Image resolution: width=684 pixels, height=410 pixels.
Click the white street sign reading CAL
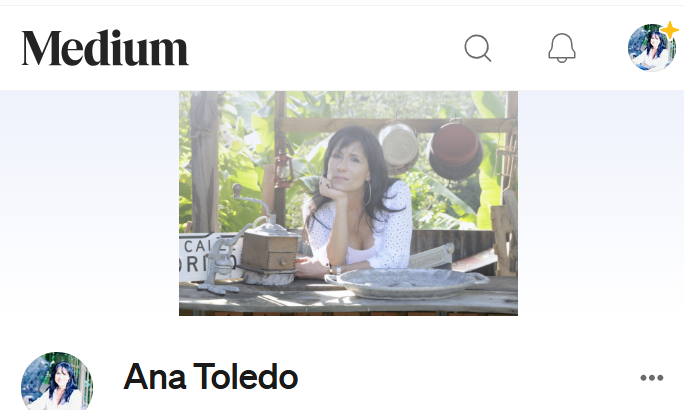pos(205,257)
